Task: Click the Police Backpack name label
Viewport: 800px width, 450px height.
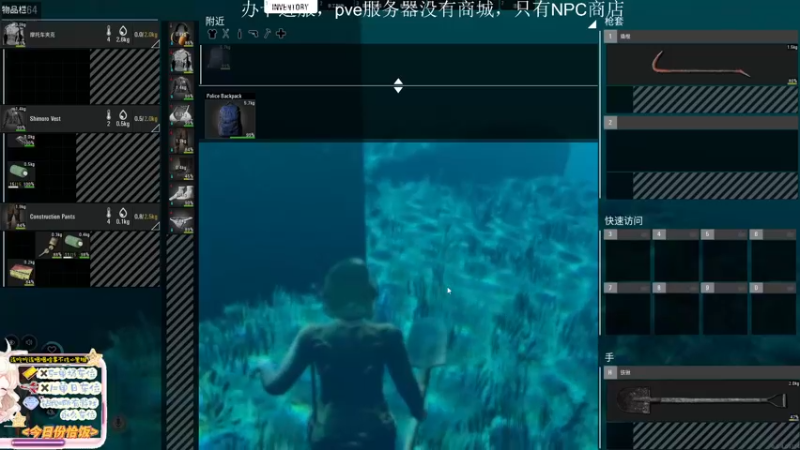Action: 224,96
